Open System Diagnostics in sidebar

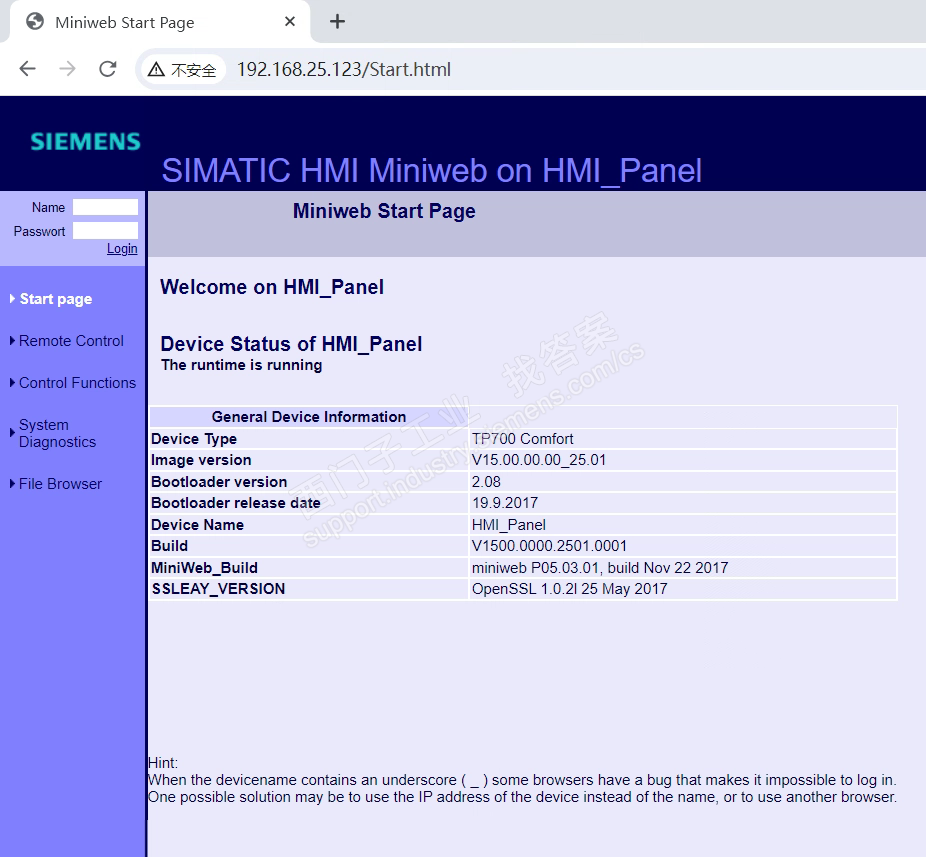point(57,433)
